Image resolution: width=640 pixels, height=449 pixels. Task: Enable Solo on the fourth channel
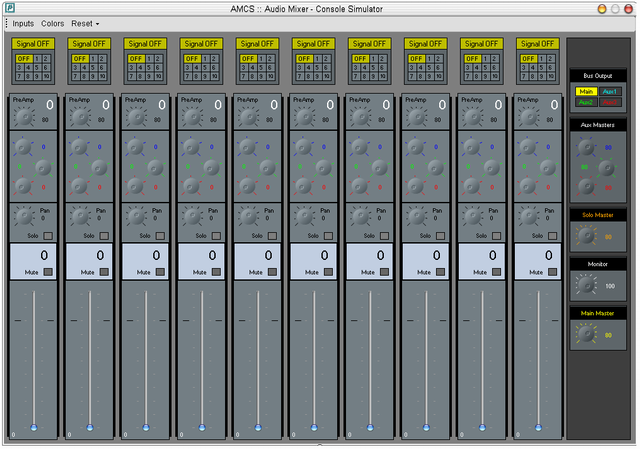[x=216, y=236]
